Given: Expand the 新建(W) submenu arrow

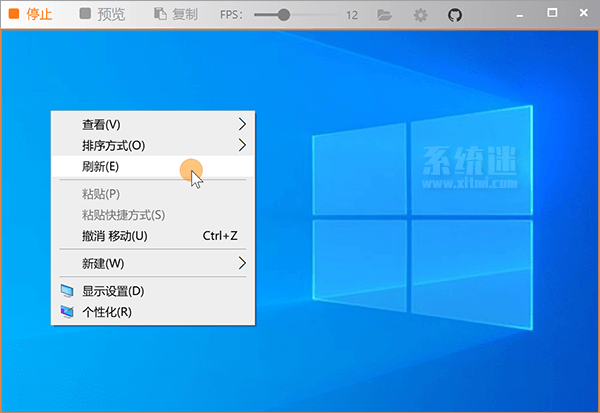Looking at the screenshot, I should [242, 263].
